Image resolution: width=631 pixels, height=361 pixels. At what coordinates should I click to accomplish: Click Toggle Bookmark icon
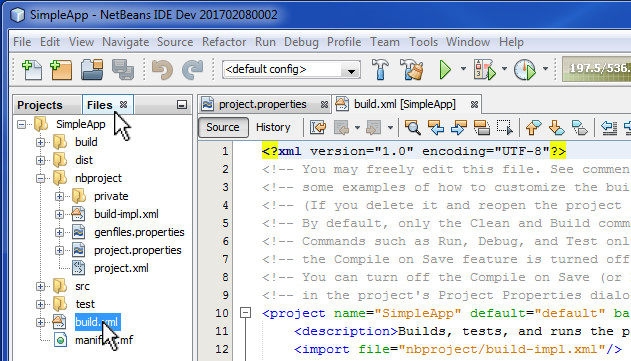click(x=579, y=128)
